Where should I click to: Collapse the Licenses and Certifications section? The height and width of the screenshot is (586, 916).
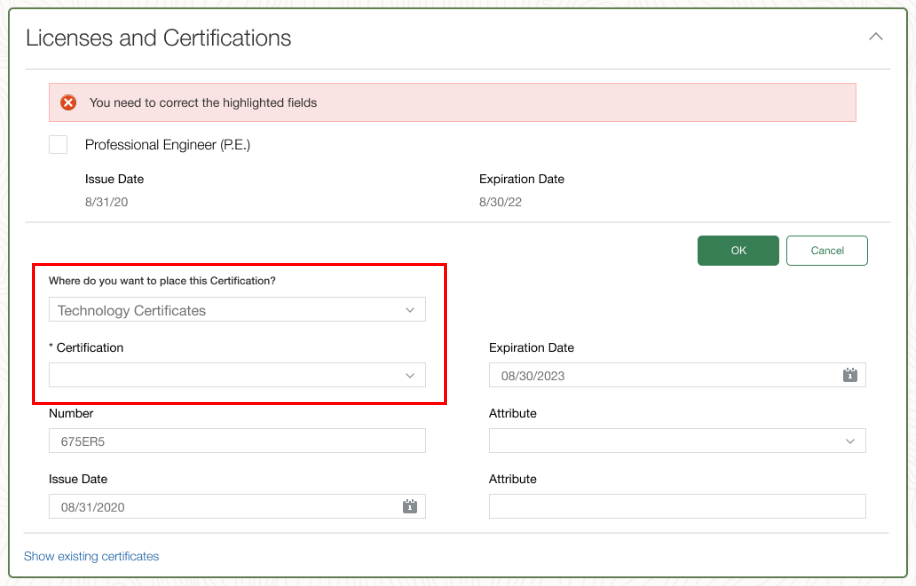click(x=876, y=37)
